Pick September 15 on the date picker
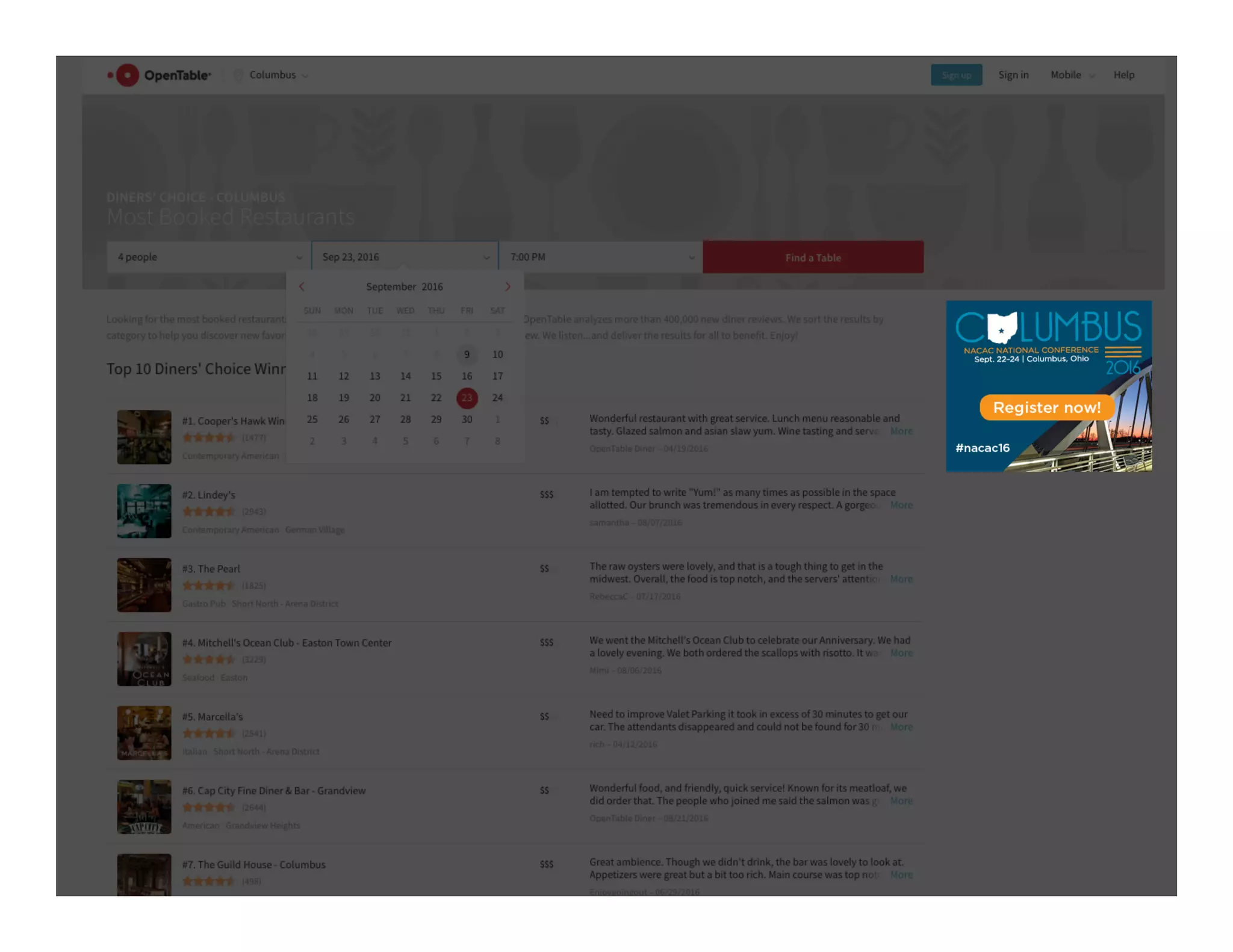The width and height of the screenshot is (1233, 952). [x=436, y=376]
